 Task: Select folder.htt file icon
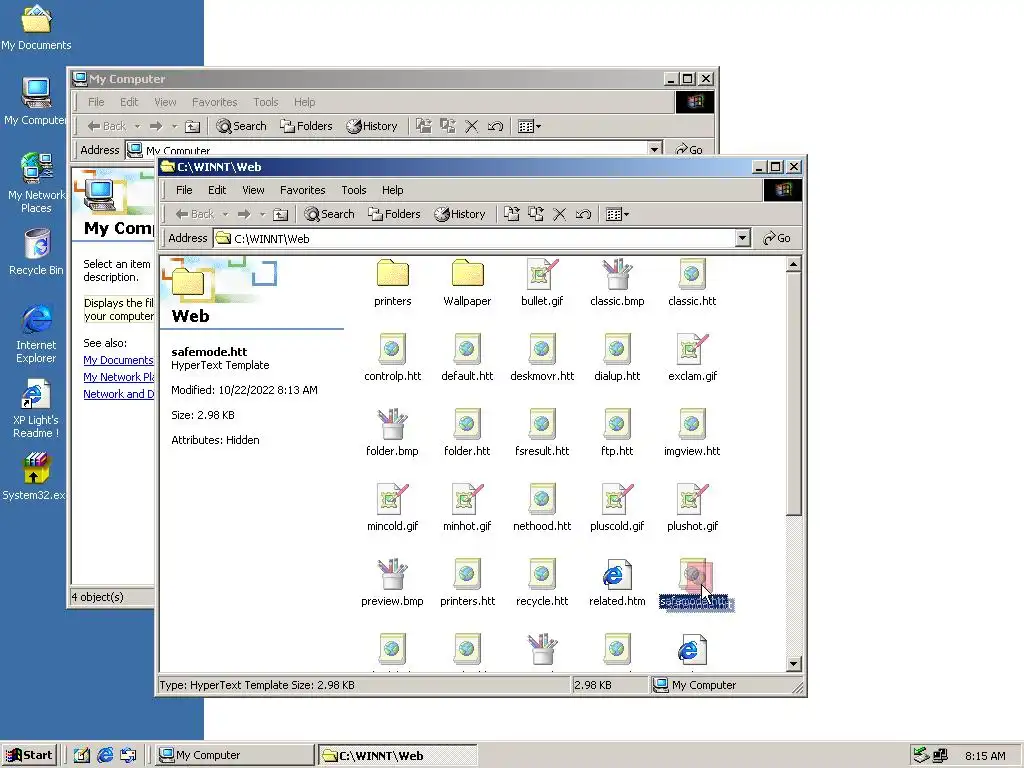(x=467, y=423)
